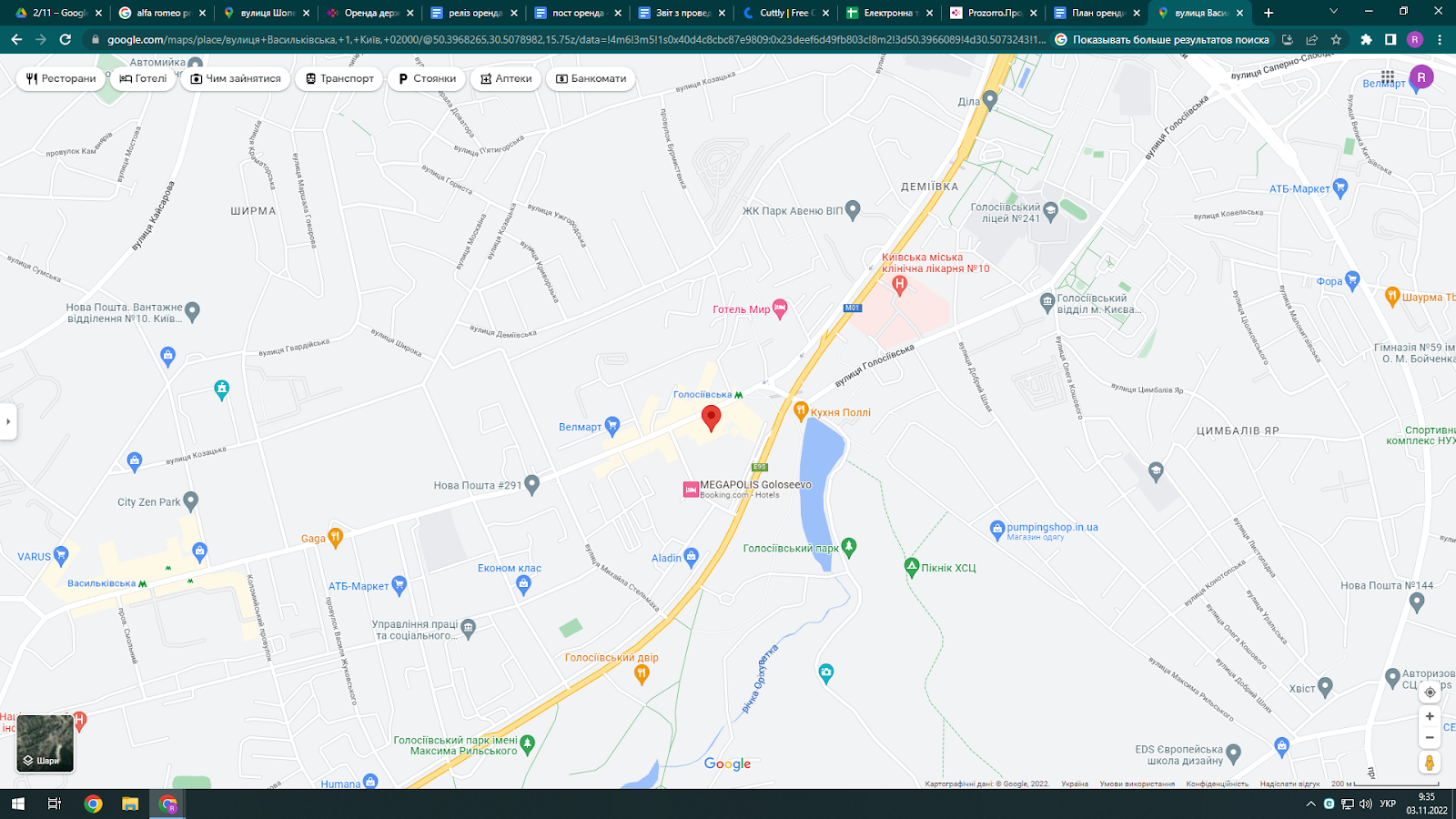This screenshot has width=1456, height=819.
Task: Click the Хвіст marker
Action: click(x=1325, y=687)
